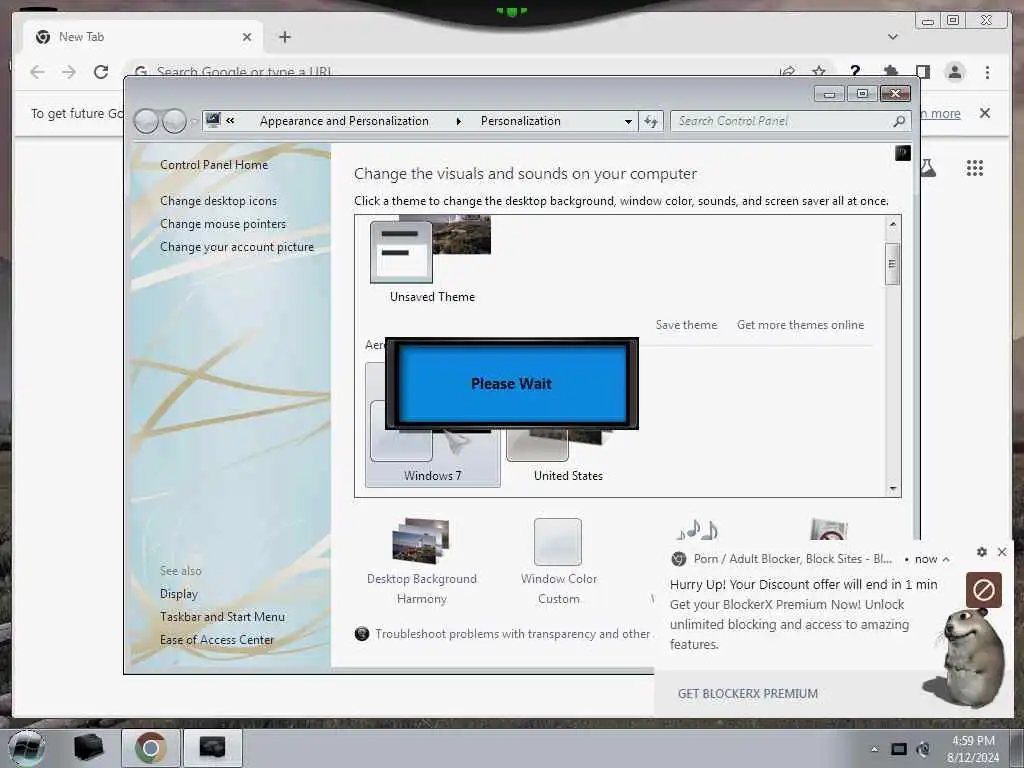Select the United States theme
The height and width of the screenshot is (768, 1024).
point(568,455)
